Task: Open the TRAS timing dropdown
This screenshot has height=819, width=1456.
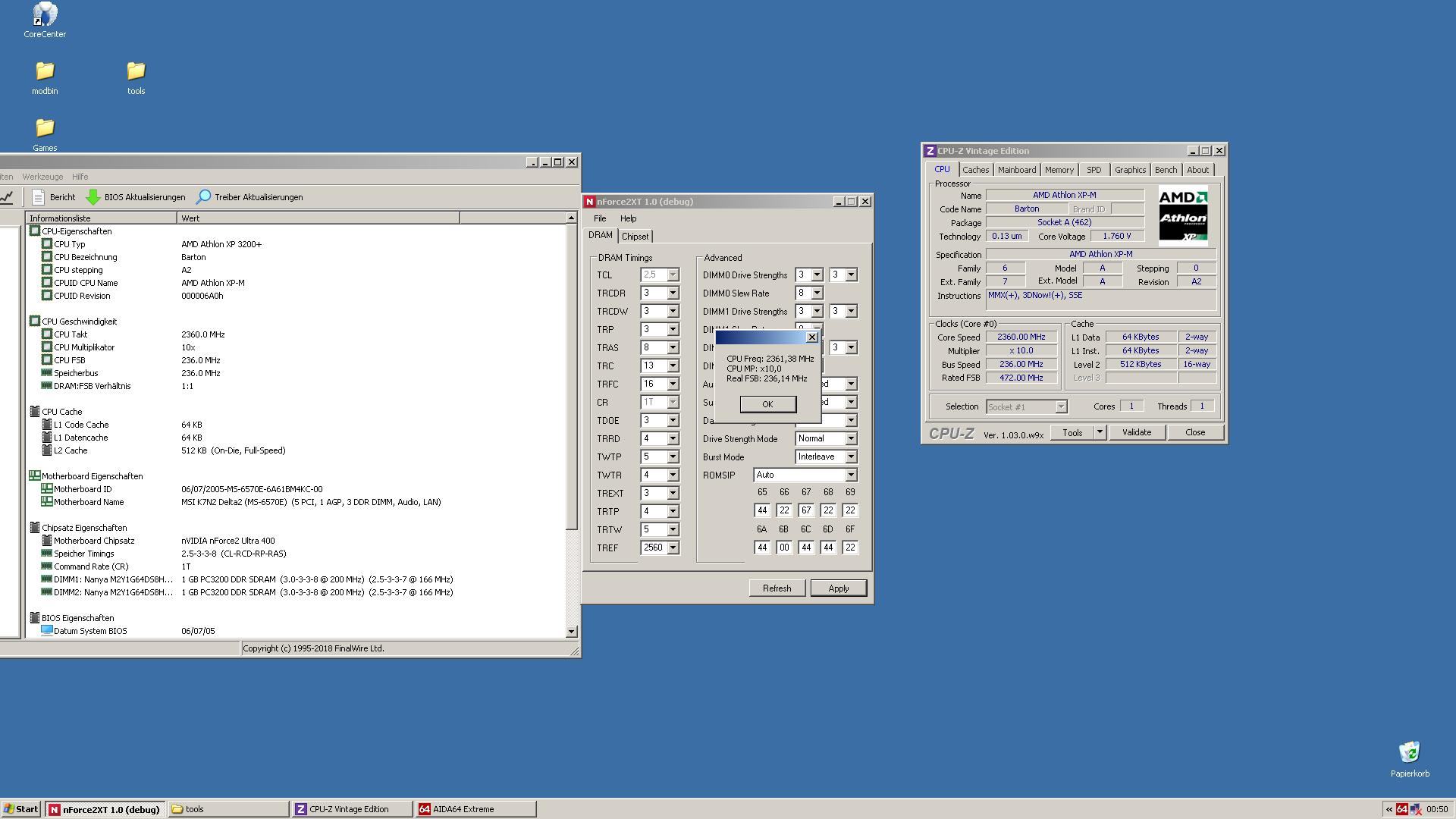Action: [673, 348]
